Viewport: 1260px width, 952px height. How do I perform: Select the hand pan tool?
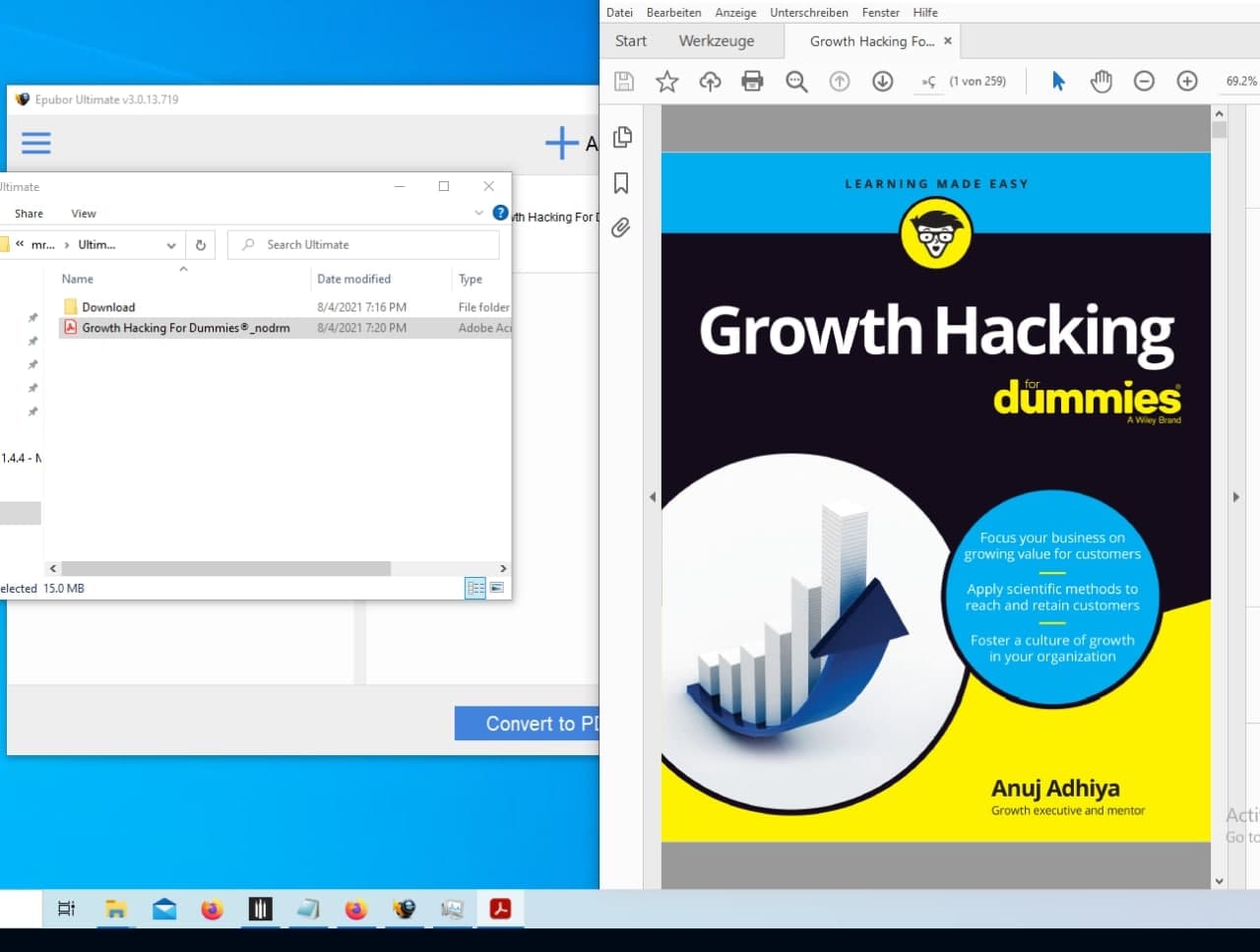(1101, 82)
